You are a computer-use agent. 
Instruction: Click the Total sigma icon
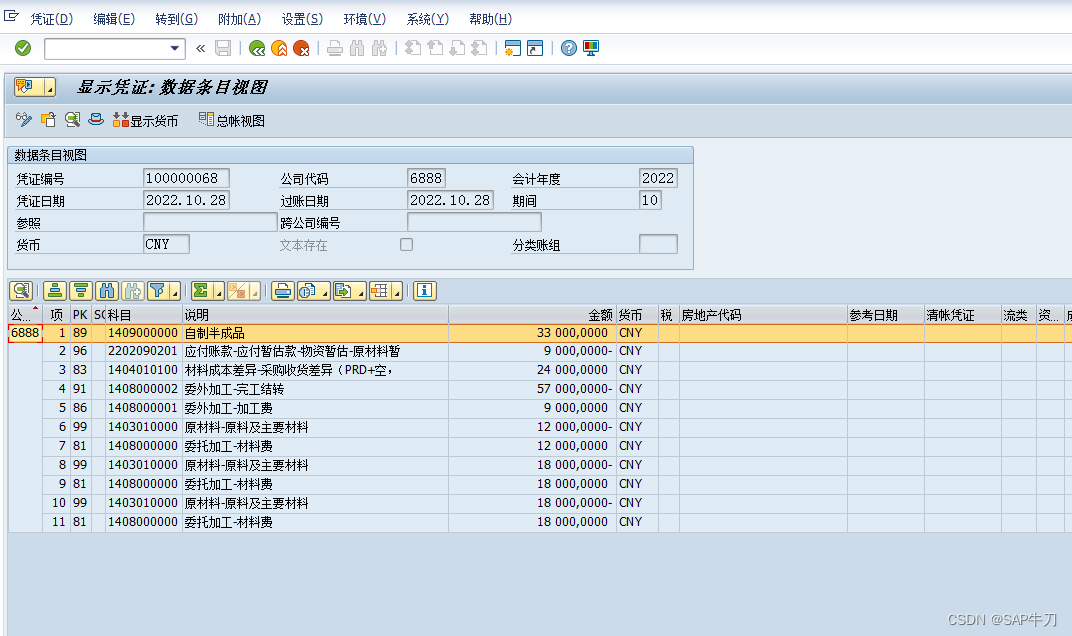201,291
